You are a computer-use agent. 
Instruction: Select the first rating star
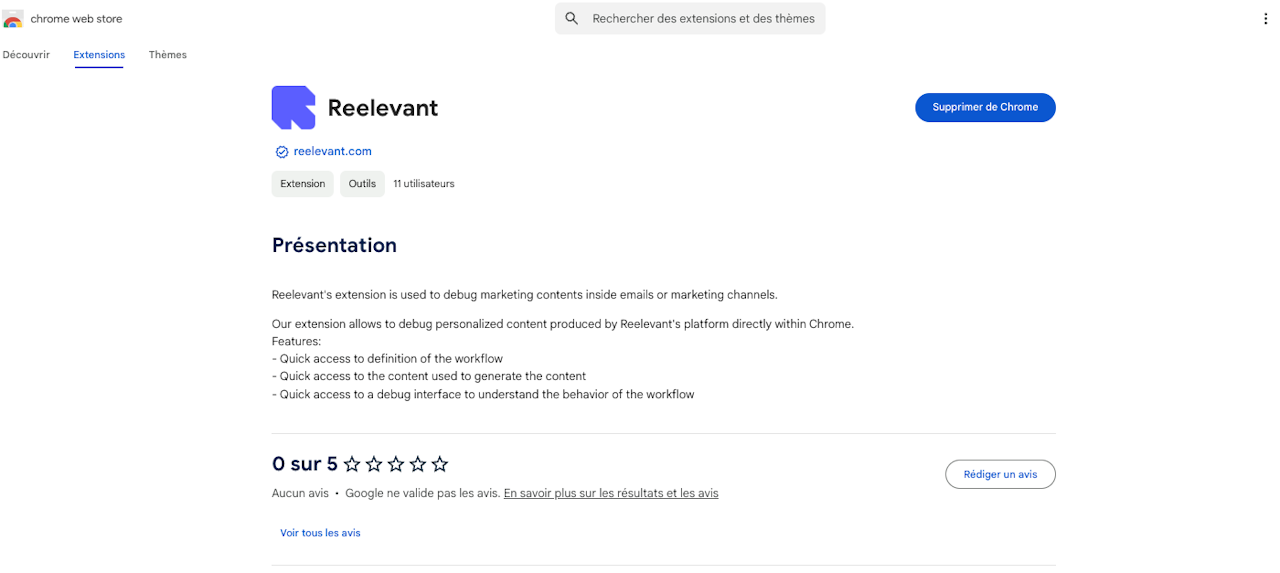[x=352, y=464]
